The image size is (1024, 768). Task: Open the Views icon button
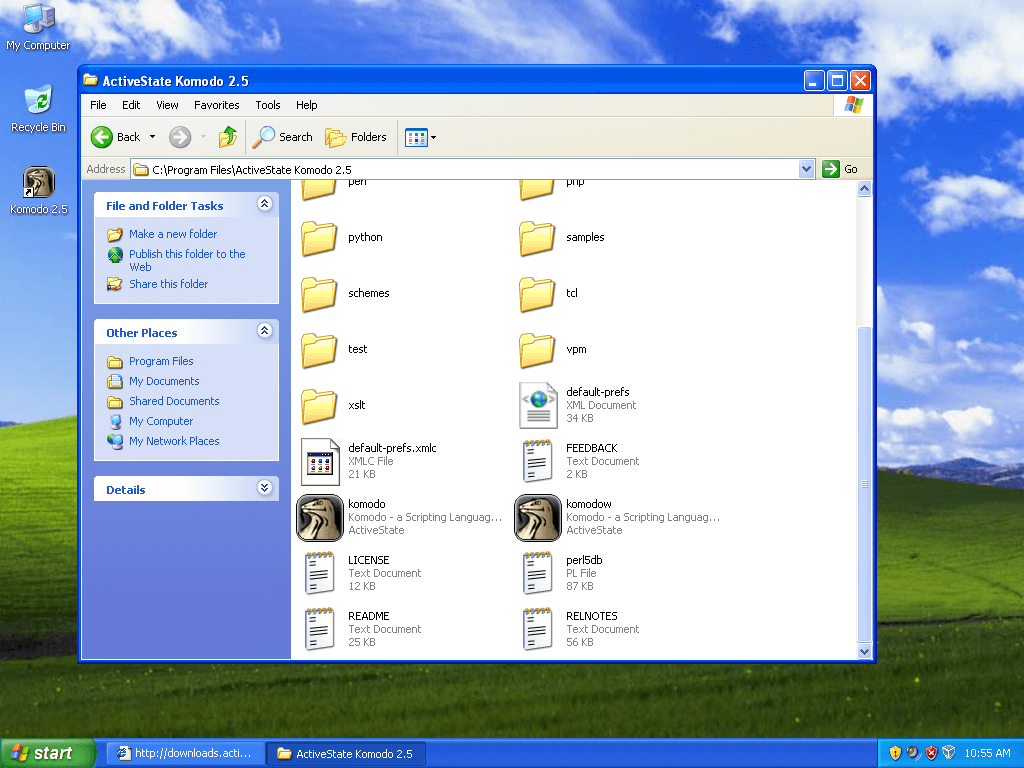(x=416, y=137)
